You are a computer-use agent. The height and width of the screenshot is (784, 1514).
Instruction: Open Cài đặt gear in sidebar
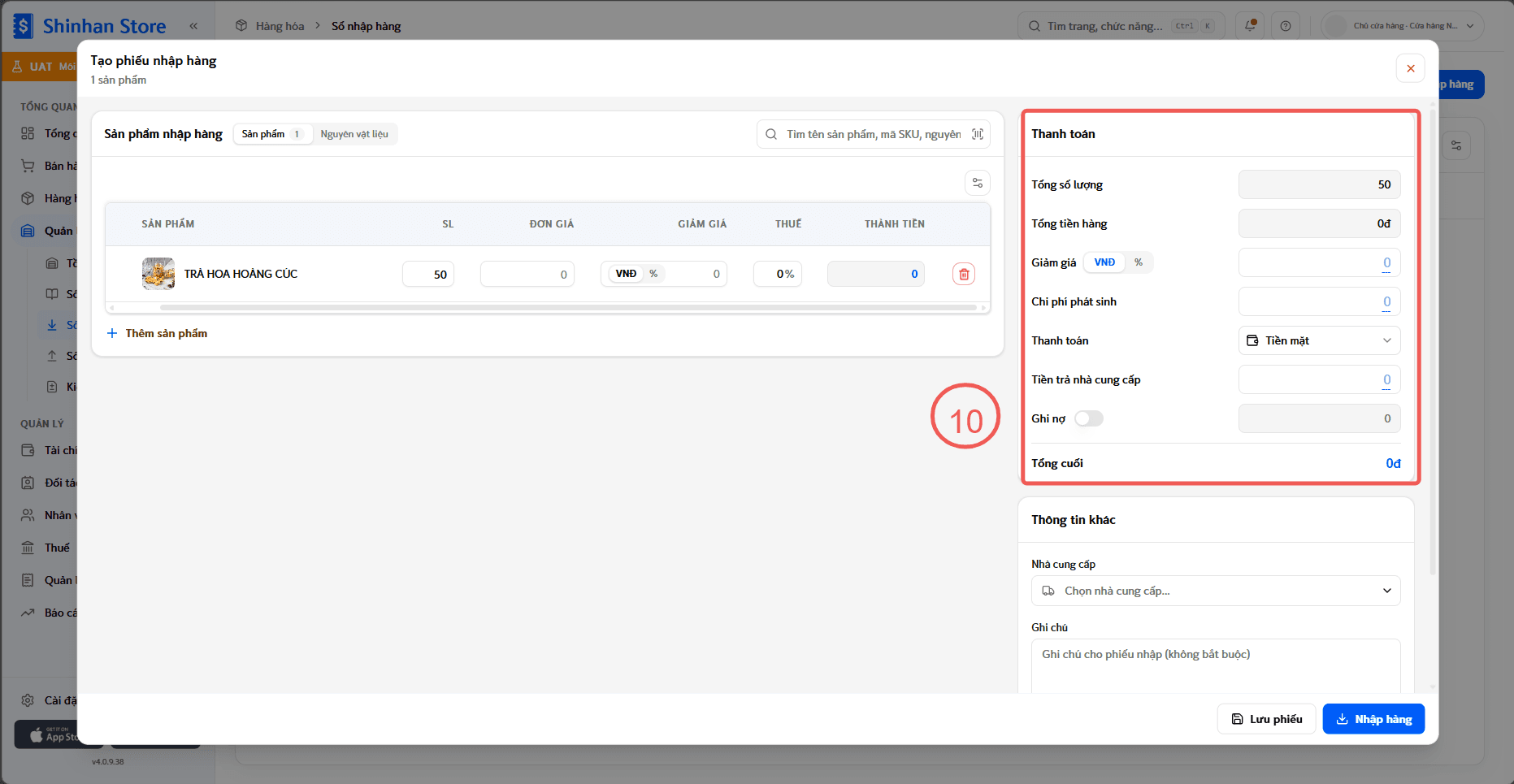28,700
